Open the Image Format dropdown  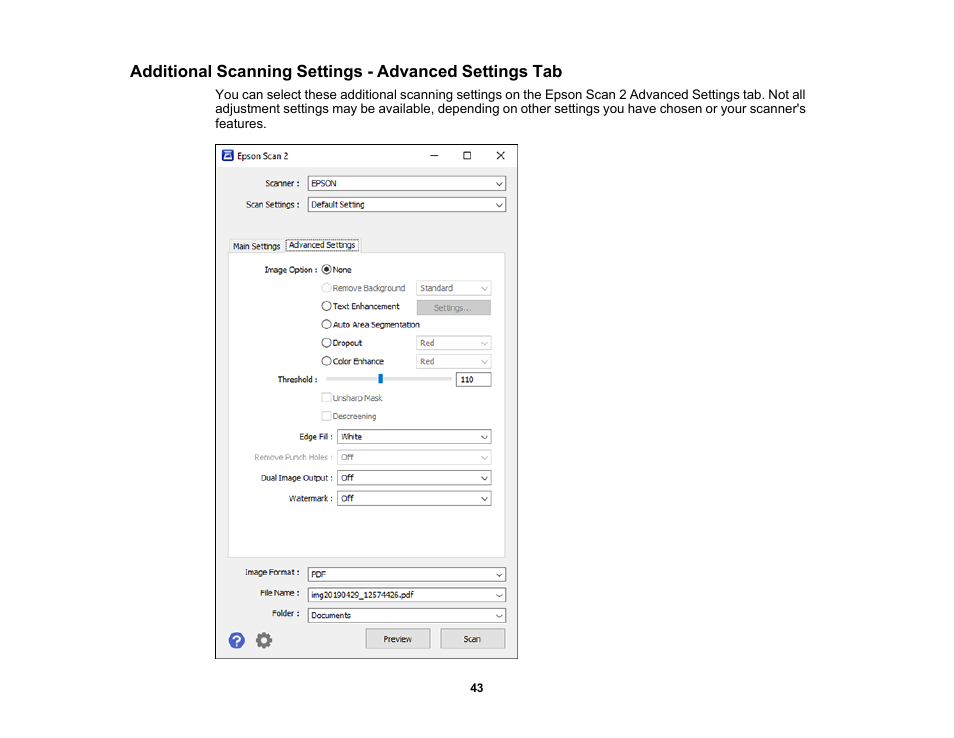coord(406,574)
